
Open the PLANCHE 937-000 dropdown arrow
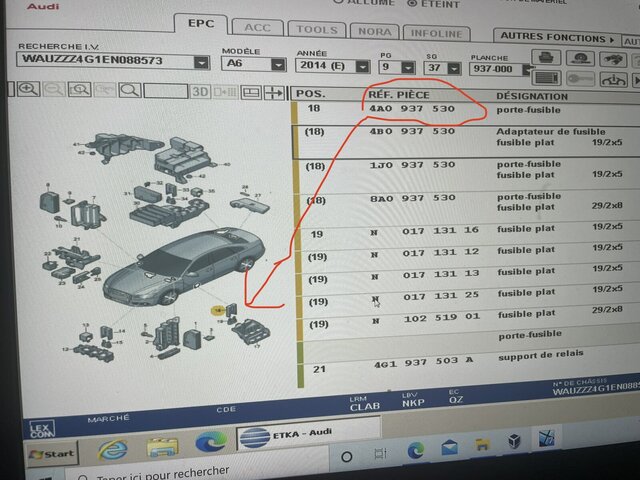526,70
